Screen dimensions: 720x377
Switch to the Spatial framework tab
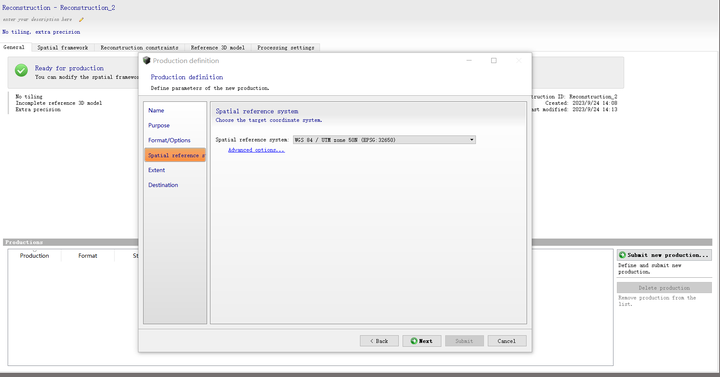click(x=62, y=47)
